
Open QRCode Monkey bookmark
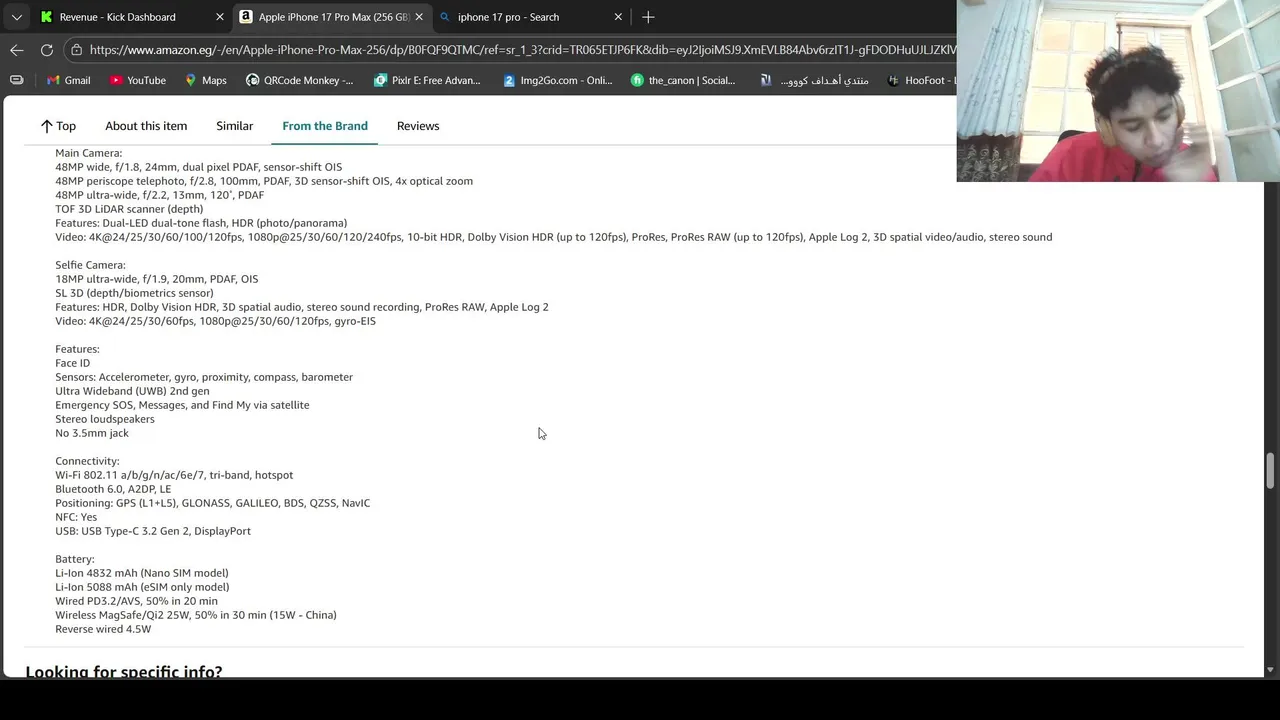tap(298, 80)
